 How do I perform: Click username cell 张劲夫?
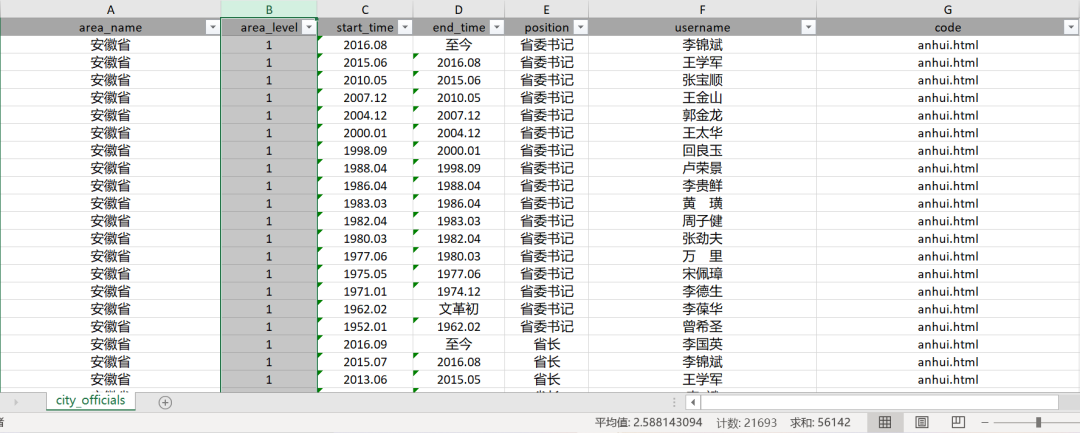[x=703, y=239]
